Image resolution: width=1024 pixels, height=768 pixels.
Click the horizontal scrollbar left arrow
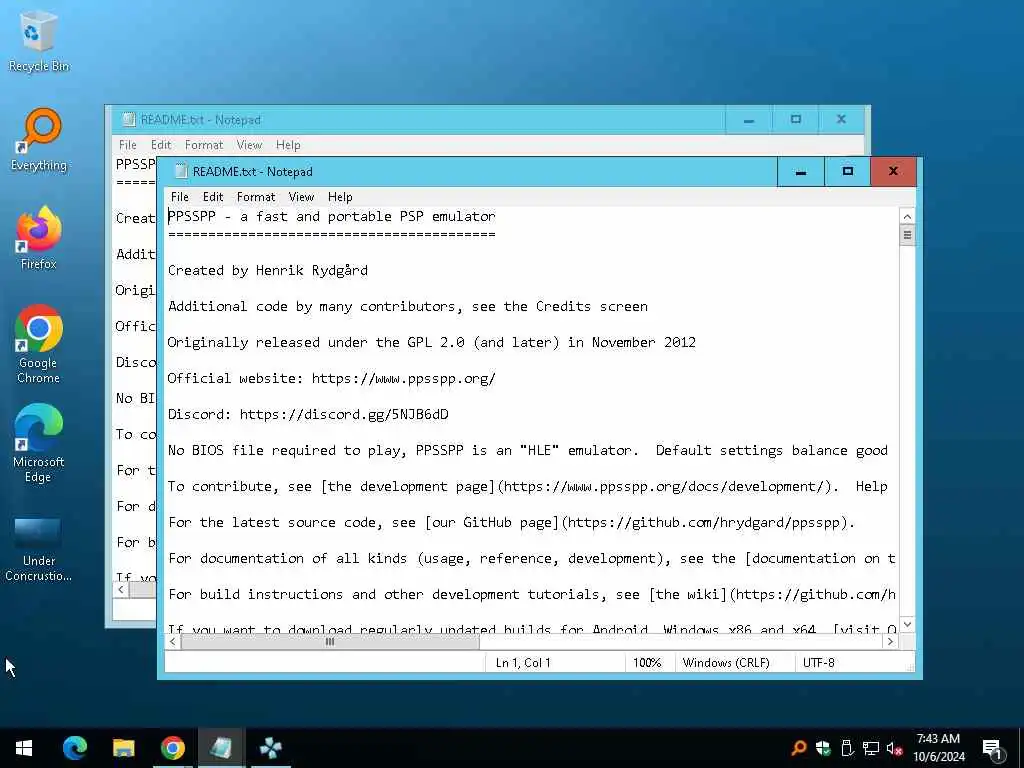[x=172, y=642]
